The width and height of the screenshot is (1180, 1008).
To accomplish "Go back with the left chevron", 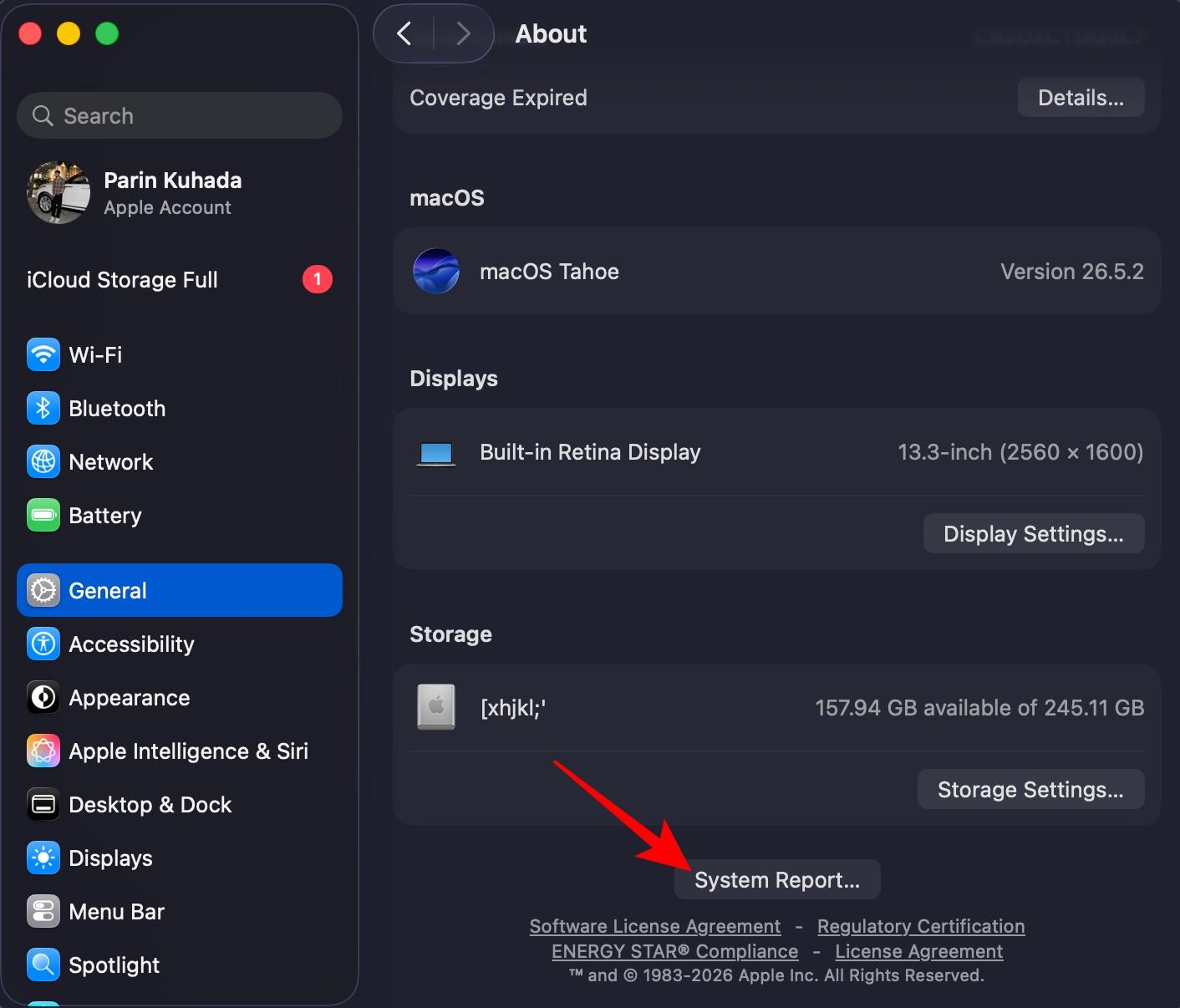I will [404, 33].
